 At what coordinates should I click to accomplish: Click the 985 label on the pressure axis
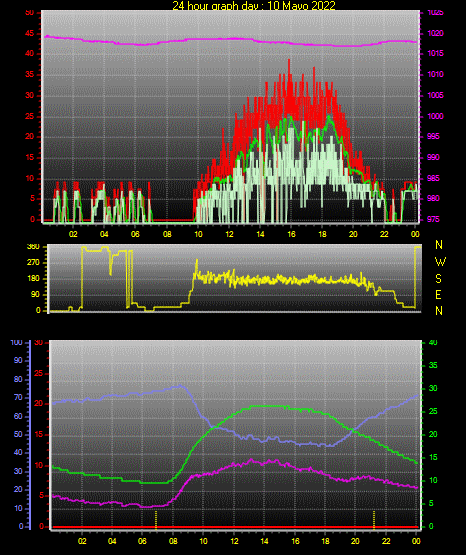(x=433, y=178)
